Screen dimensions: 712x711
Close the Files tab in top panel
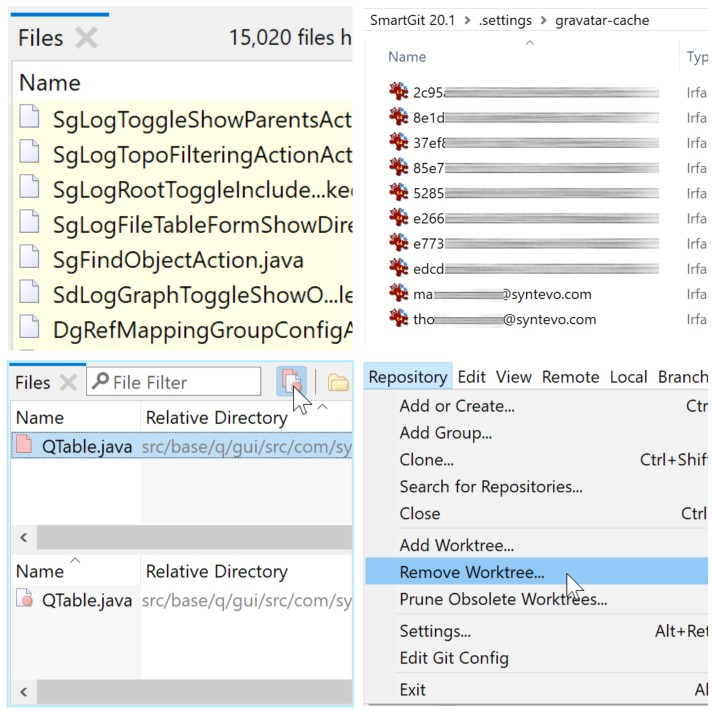tap(86, 38)
